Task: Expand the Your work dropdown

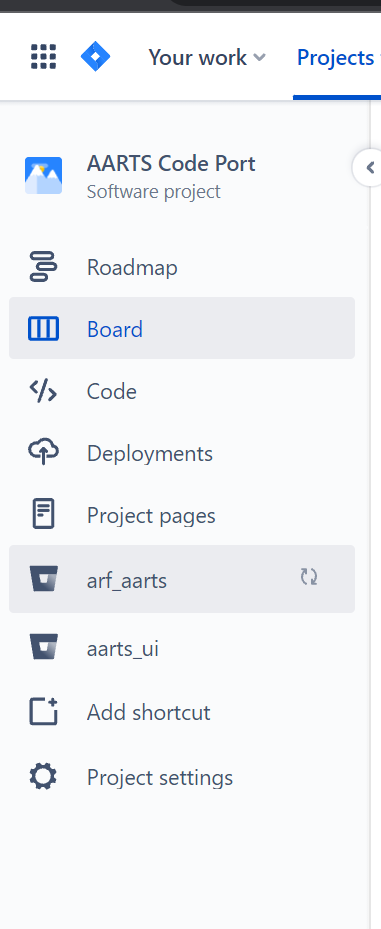Action: tap(207, 57)
